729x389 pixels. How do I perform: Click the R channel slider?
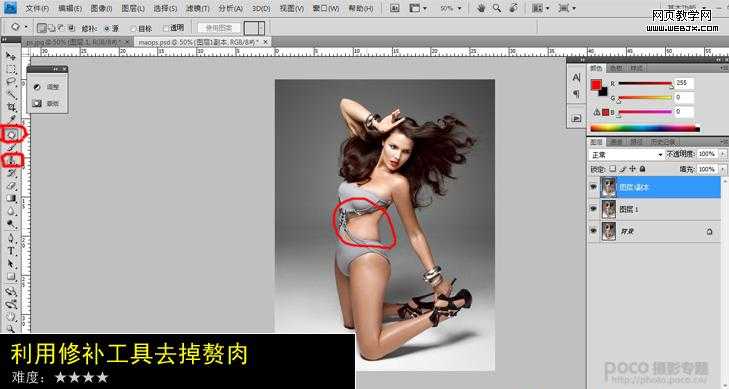pos(645,84)
